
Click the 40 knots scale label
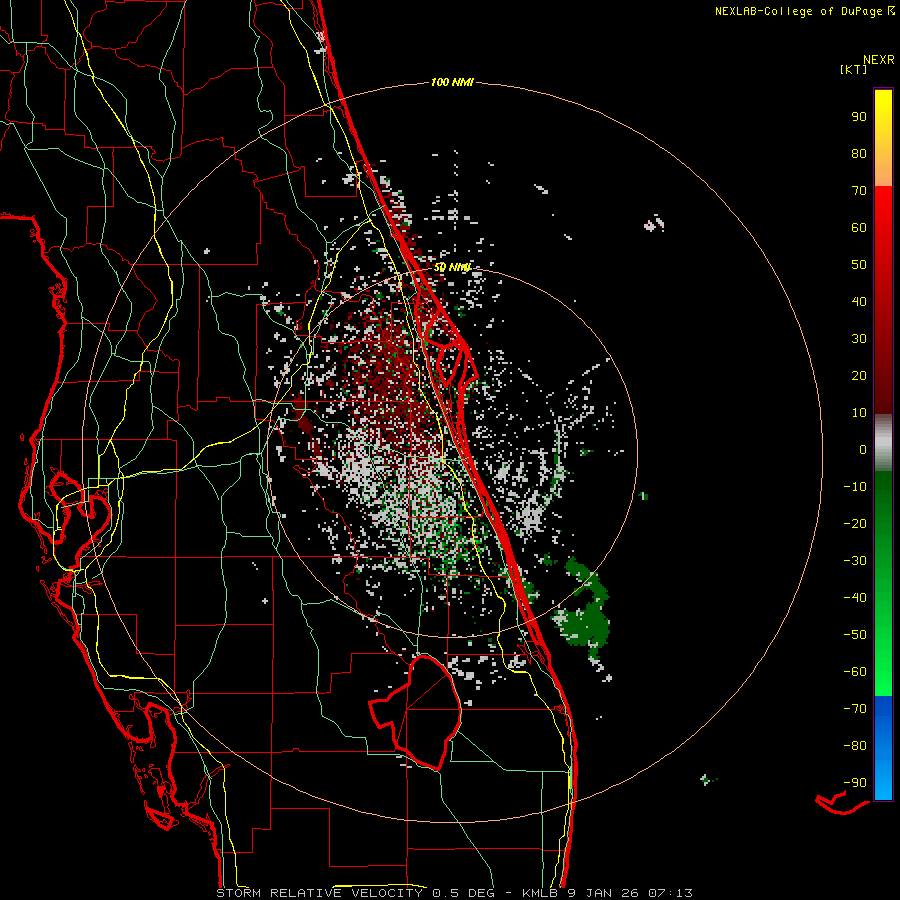coord(859,302)
